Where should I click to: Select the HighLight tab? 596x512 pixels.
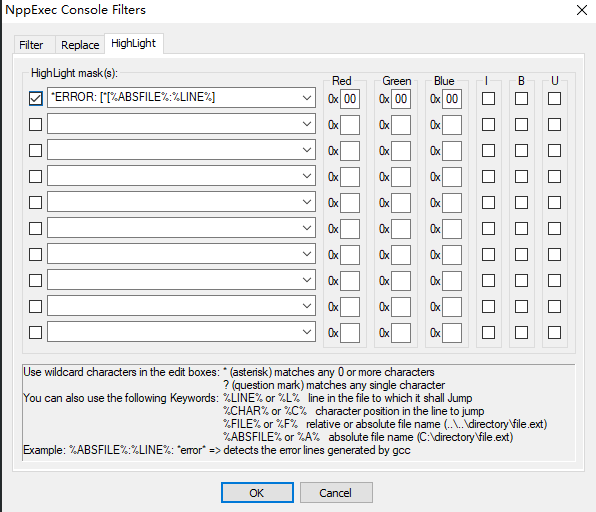(x=133, y=43)
